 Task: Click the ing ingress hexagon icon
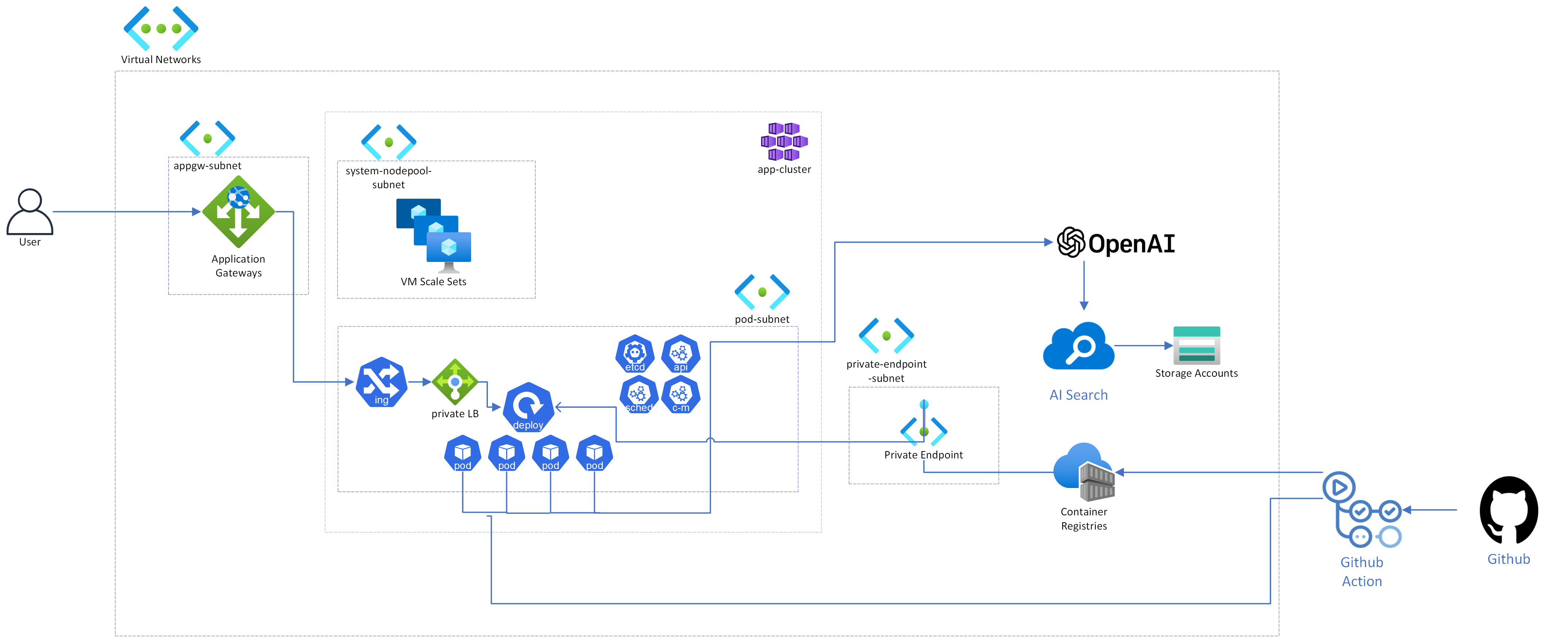click(x=382, y=382)
